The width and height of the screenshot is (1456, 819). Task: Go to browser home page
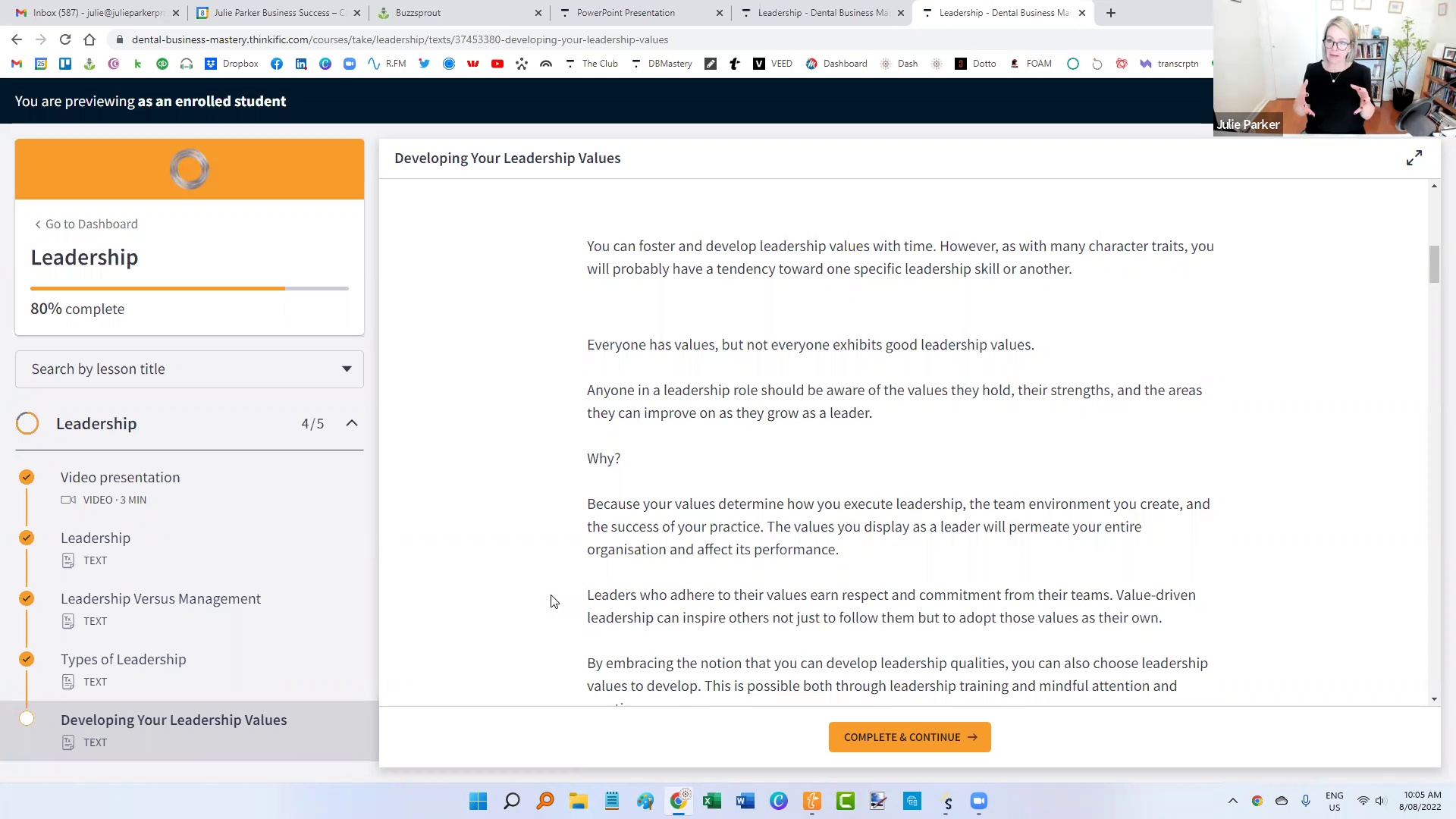(89, 39)
